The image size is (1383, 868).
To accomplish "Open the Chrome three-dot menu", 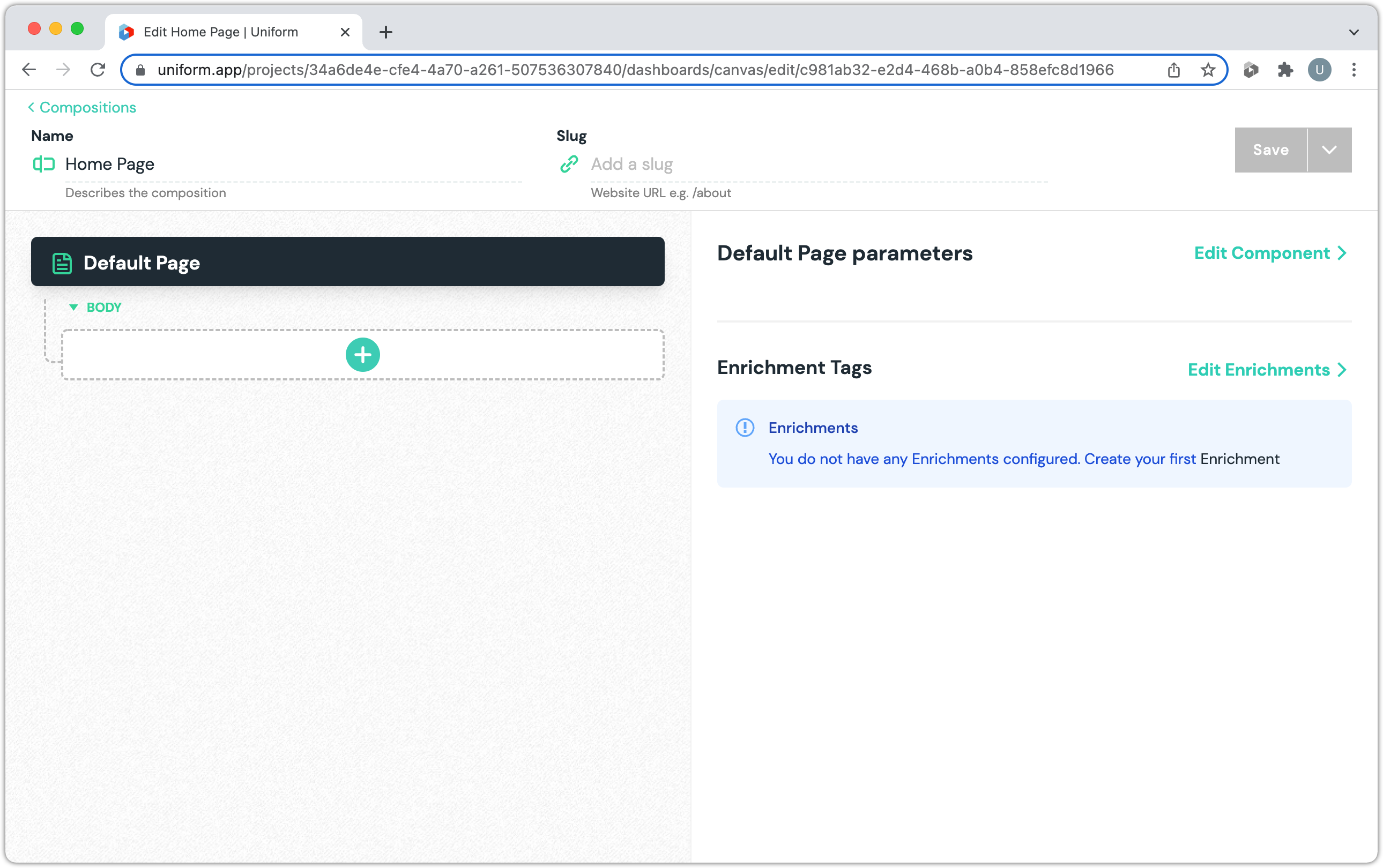I will click(1354, 70).
